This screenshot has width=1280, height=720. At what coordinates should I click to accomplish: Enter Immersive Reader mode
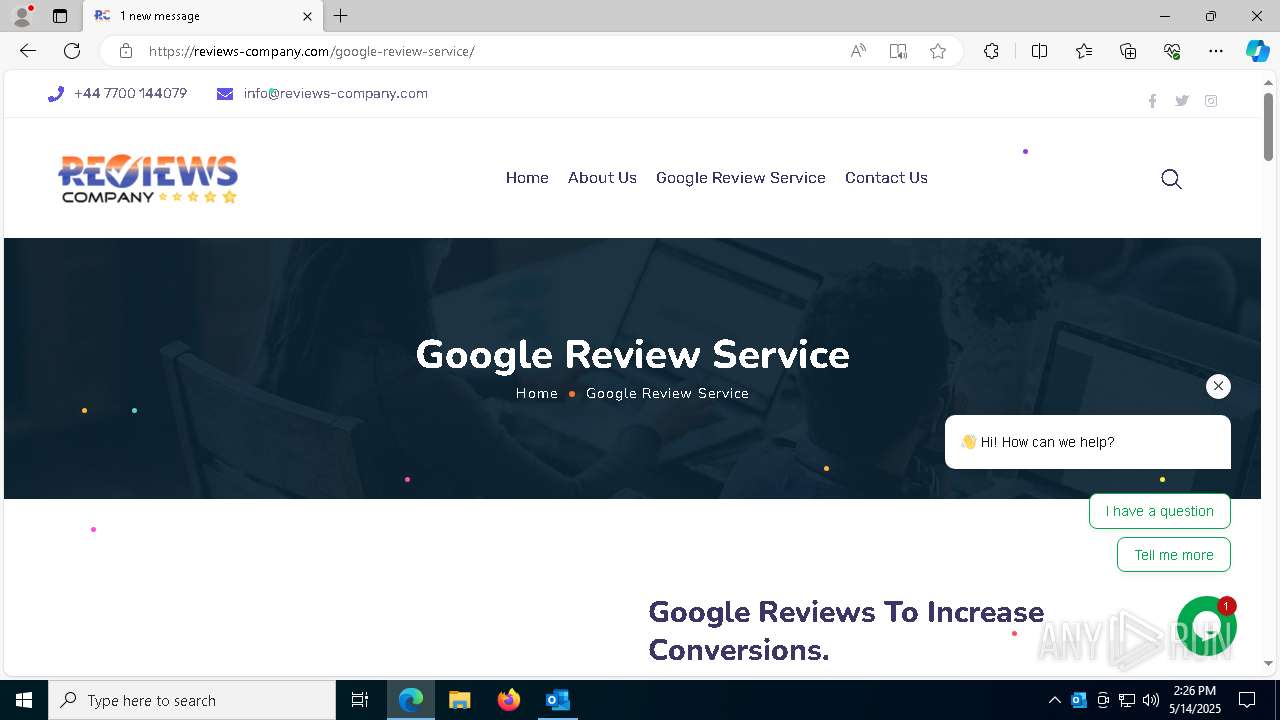[x=898, y=51]
